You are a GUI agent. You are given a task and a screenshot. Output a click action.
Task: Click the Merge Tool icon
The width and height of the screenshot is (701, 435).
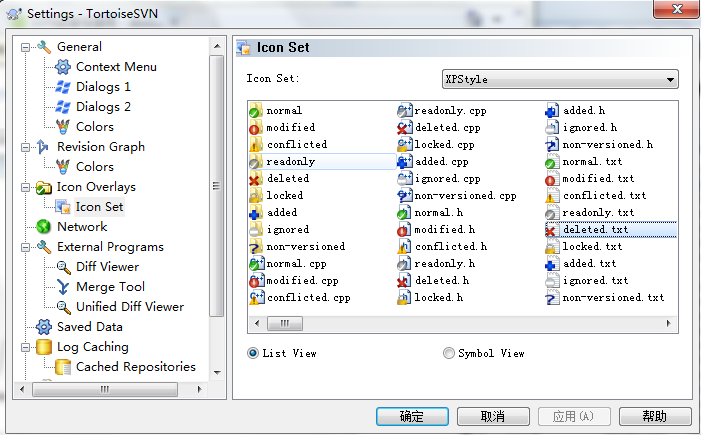coord(63,287)
